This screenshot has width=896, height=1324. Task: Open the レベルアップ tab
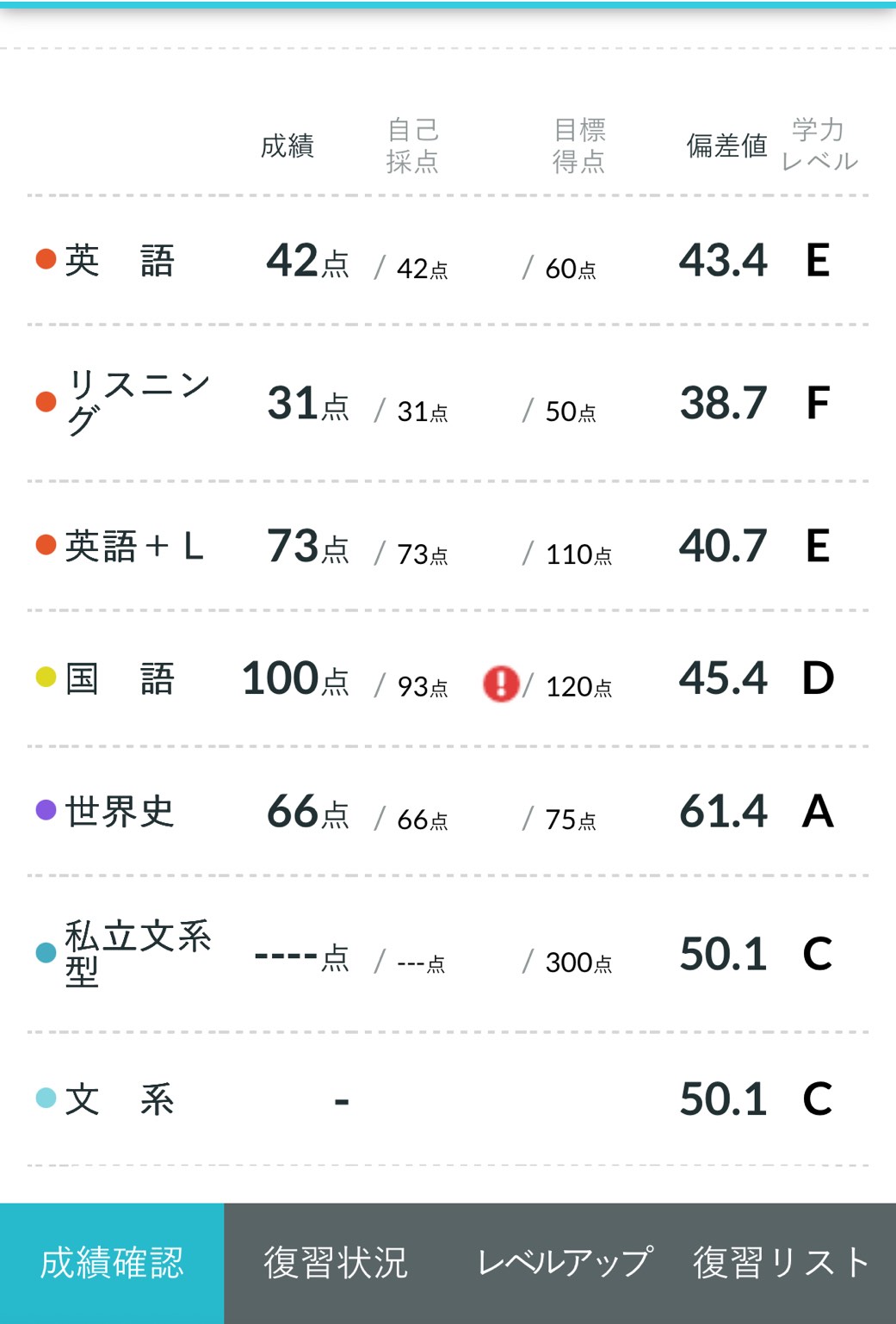[x=565, y=1263]
